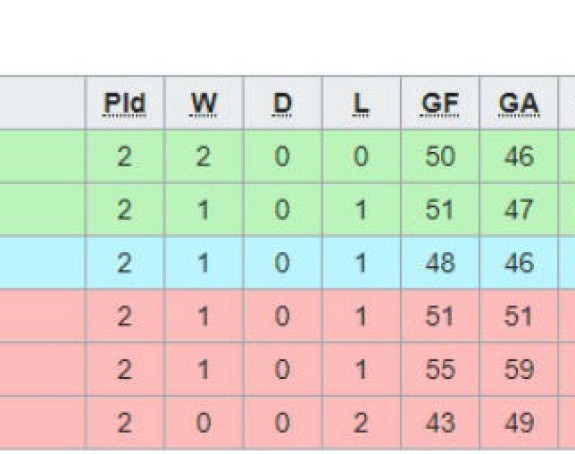
Task: Click the Pld column header
Action: pos(125,104)
